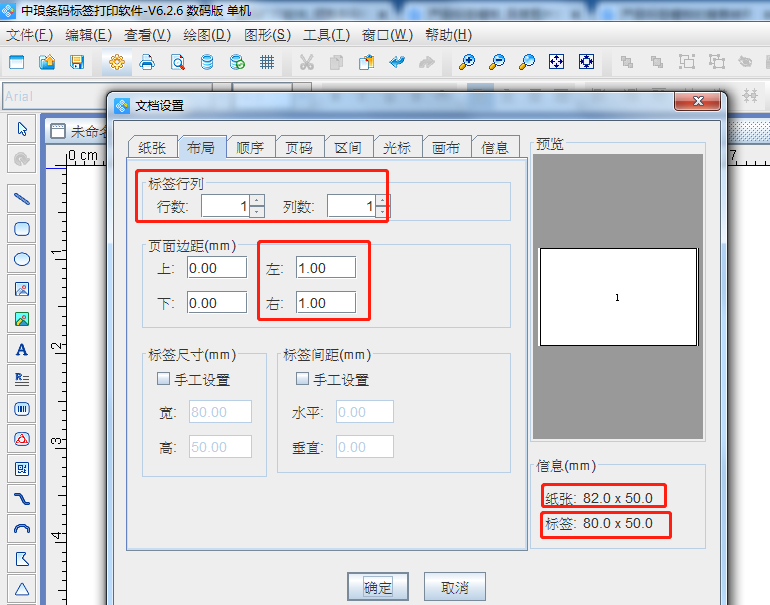Click the Print icon in toolbar
Screen dimensions: 770x605
[x=147, y=62]
